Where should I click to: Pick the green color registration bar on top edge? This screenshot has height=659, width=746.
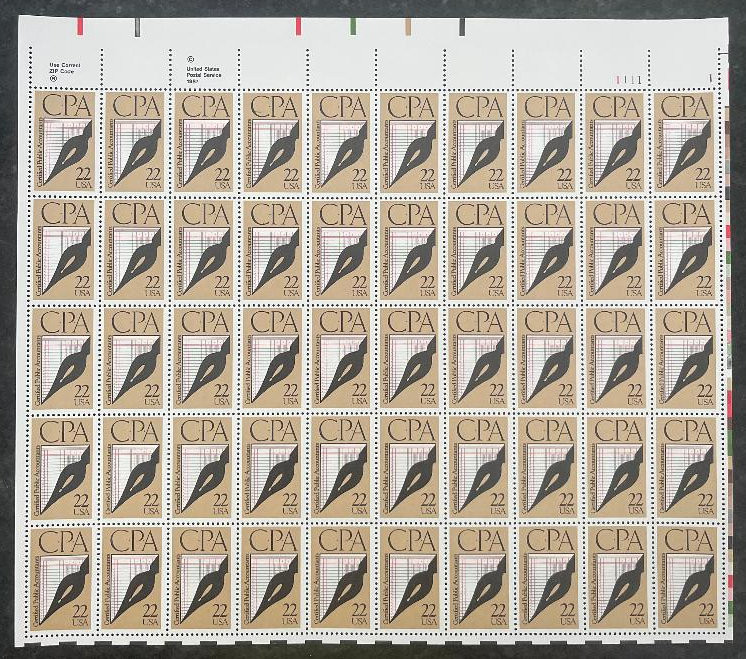(x=353, y=26)
